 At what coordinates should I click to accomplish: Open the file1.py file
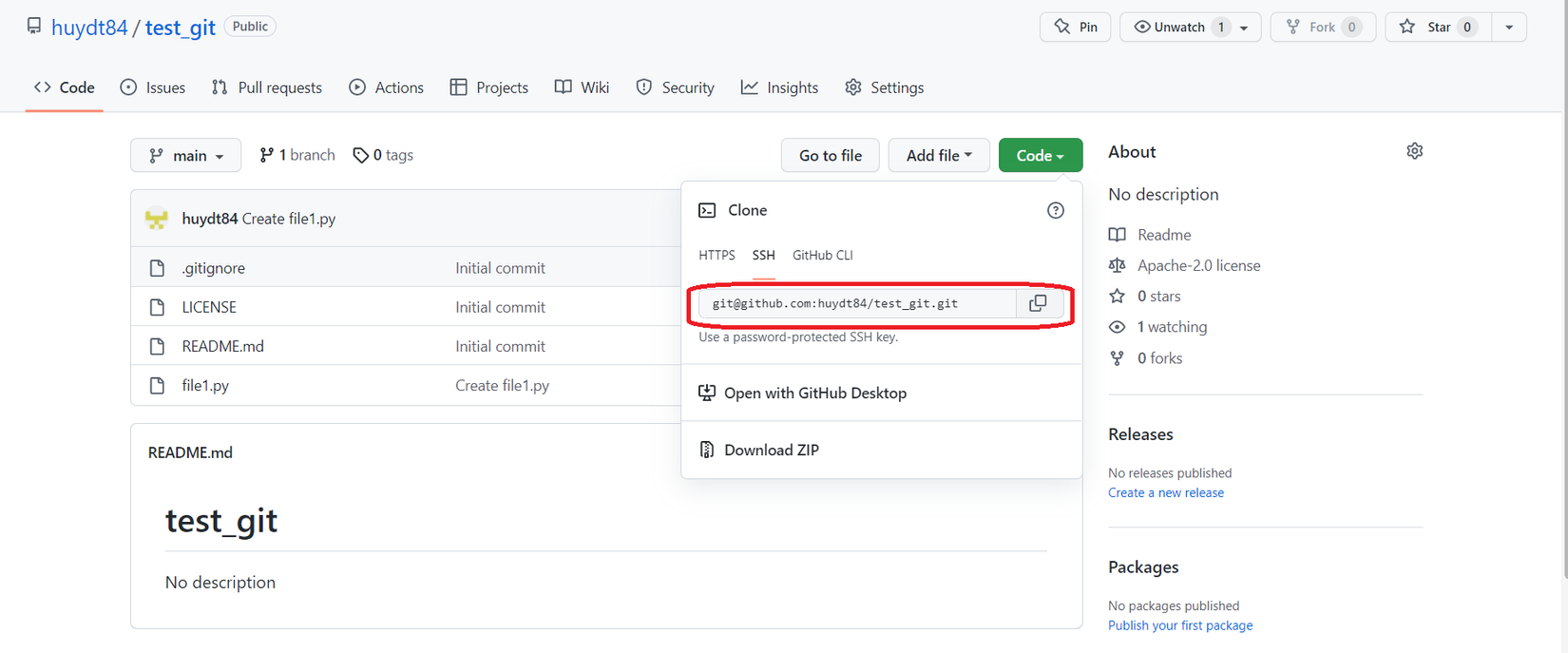click(x=205, y=385)
